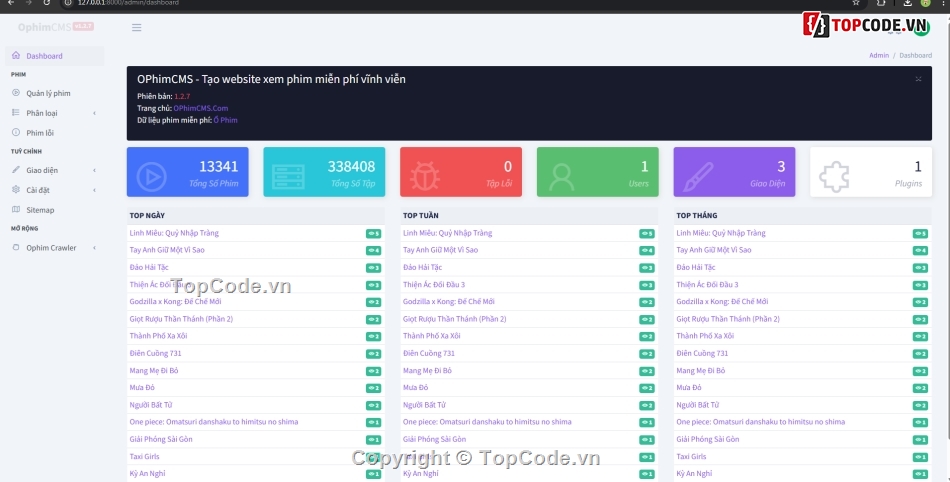Click the Cài đặt gear icon
The image size is (950, 482).
click(16, 190)
